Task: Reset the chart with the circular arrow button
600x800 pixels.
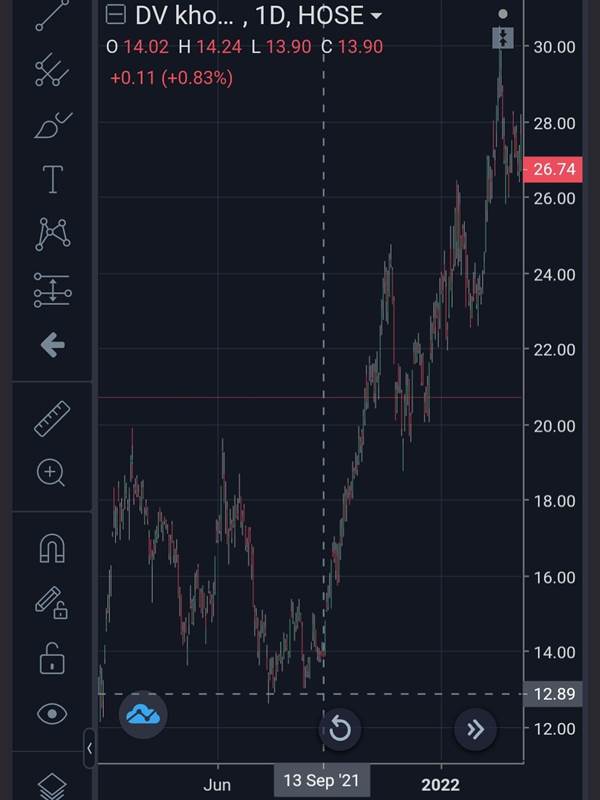Action: 340,729
